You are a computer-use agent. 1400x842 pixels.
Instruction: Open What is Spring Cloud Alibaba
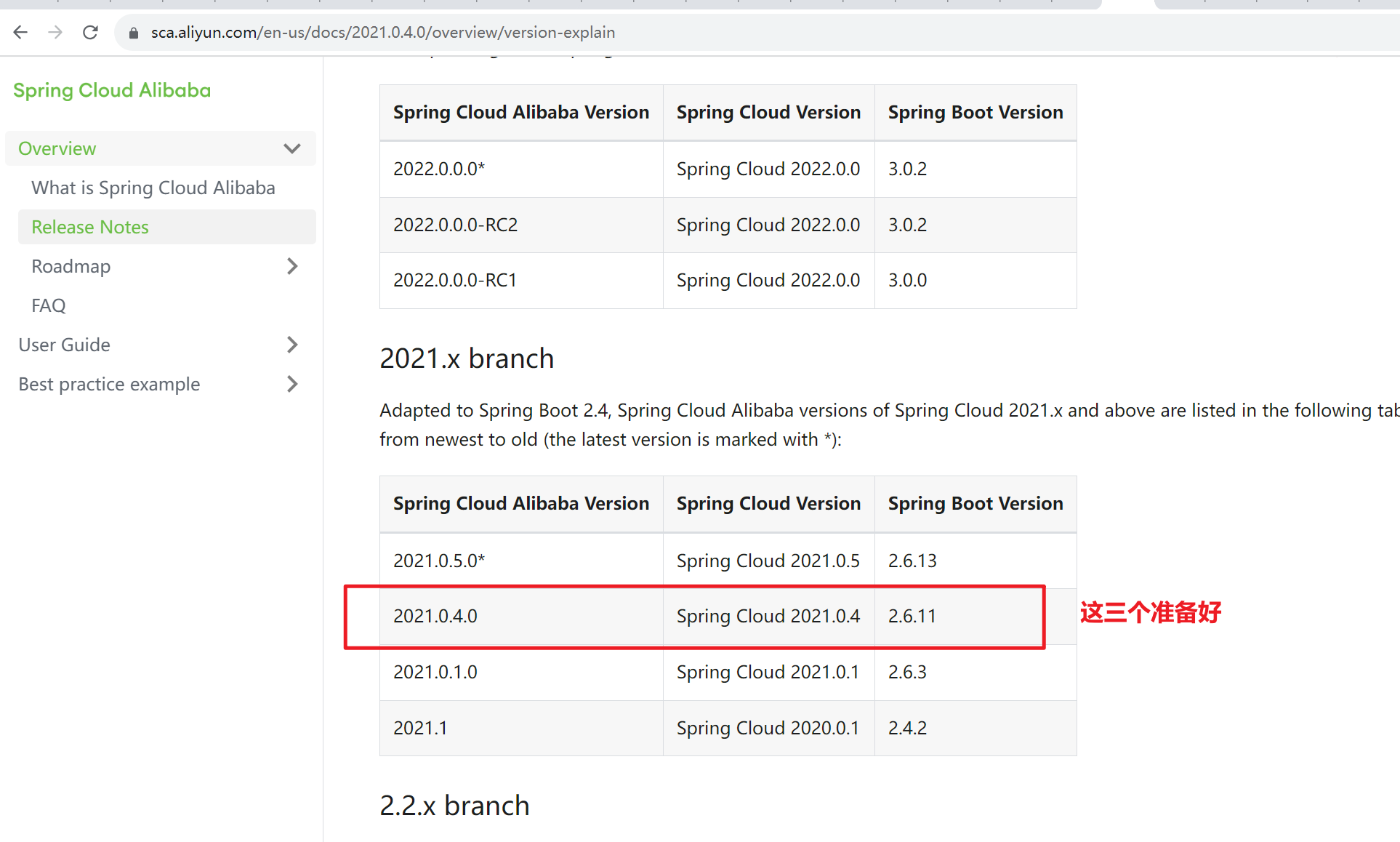[153, 188]
